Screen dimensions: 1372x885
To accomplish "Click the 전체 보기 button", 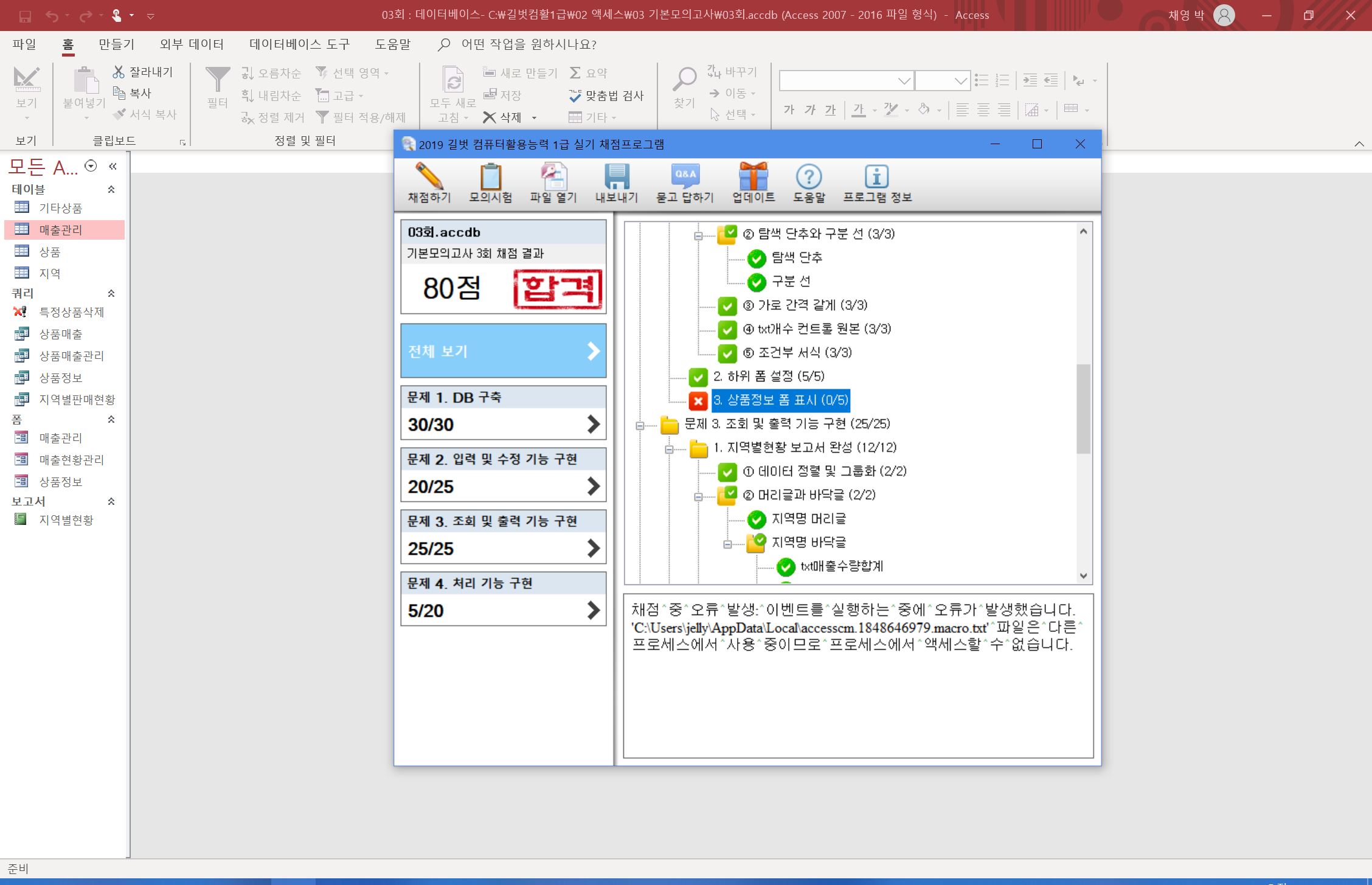I will click(x=503, y=351).
